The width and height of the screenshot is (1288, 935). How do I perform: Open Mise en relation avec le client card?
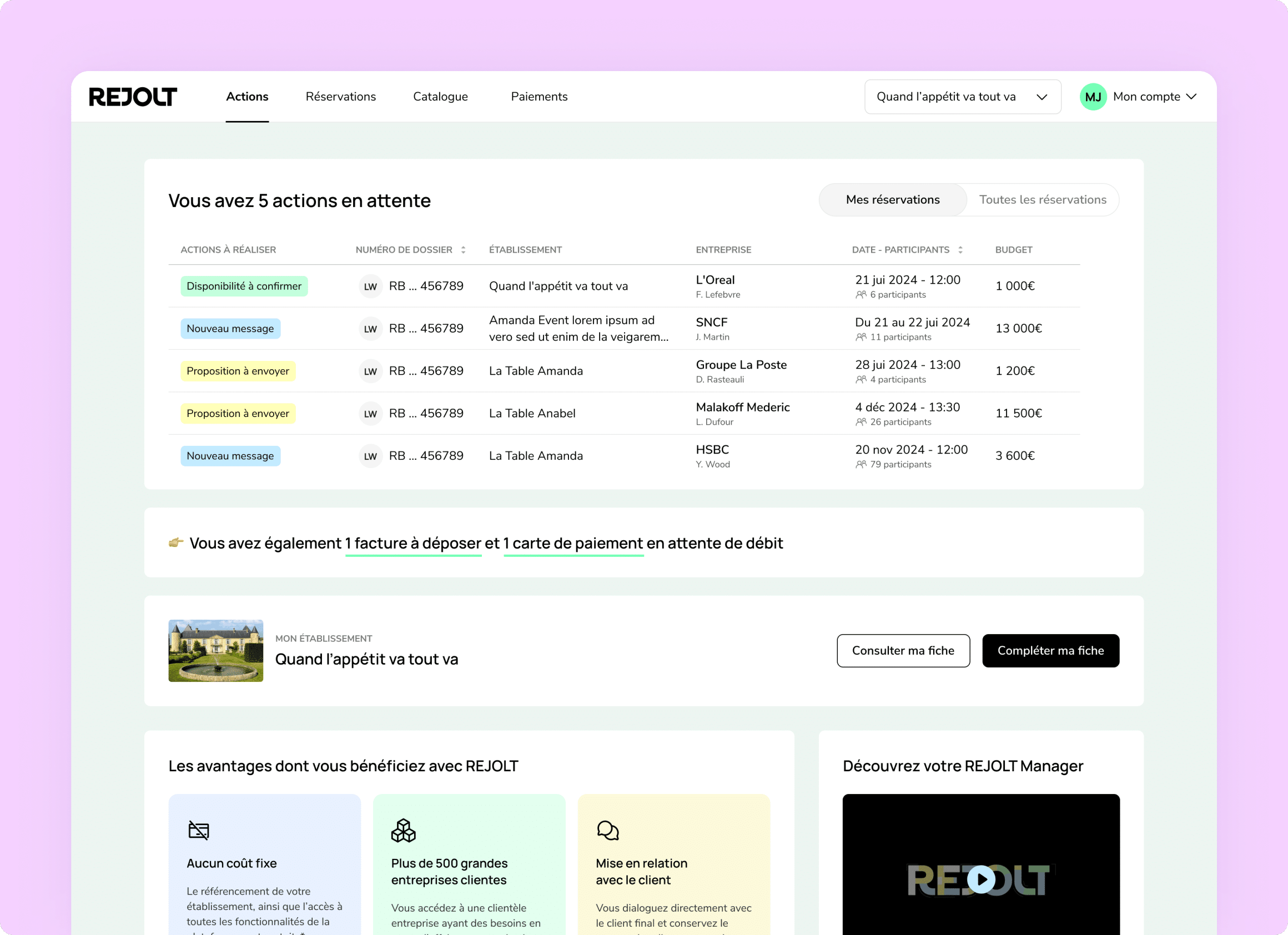(x=673, y=864)
